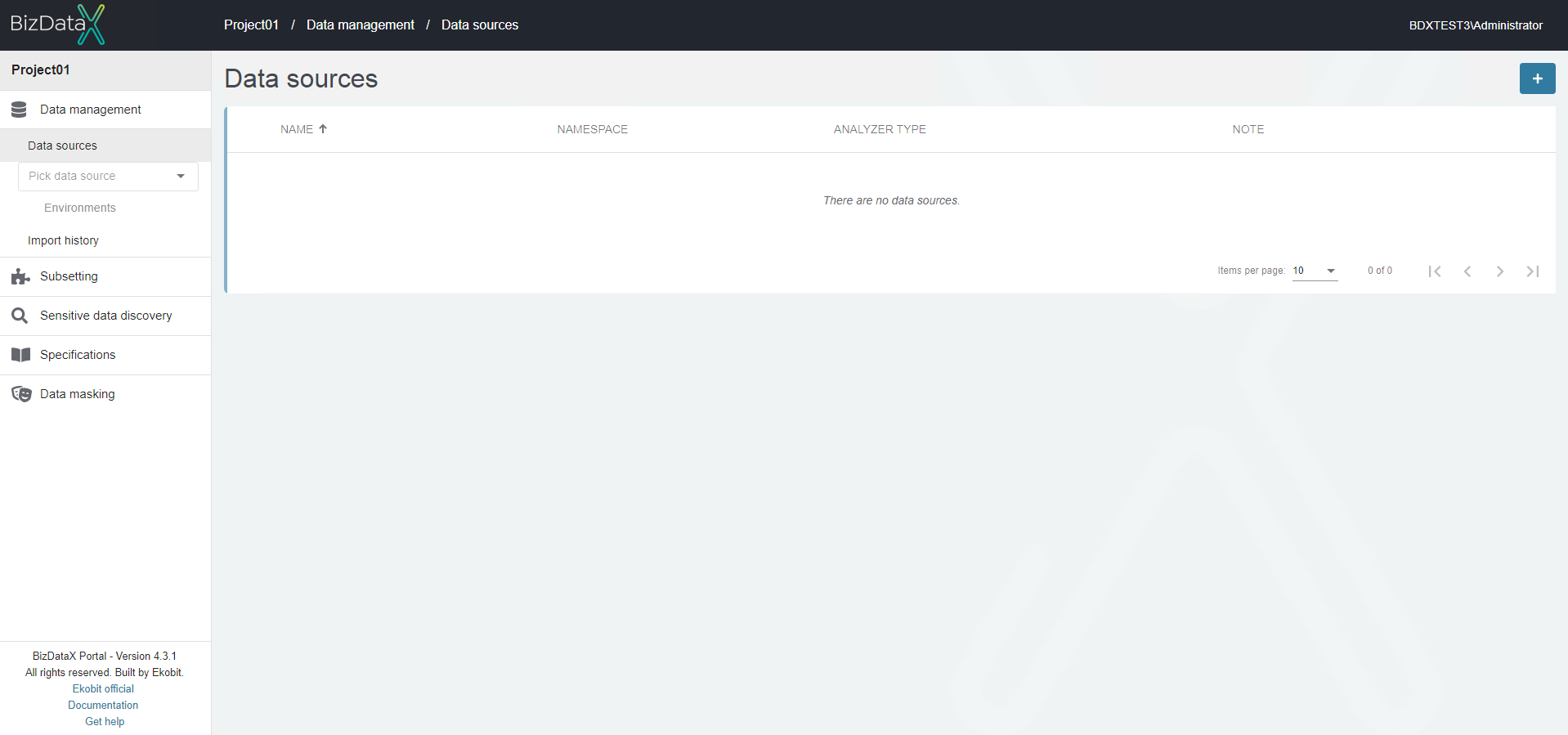This screenshot has height=735, width=1568.
Task: Click the NOTE column header
Action: click(1248, 129)
